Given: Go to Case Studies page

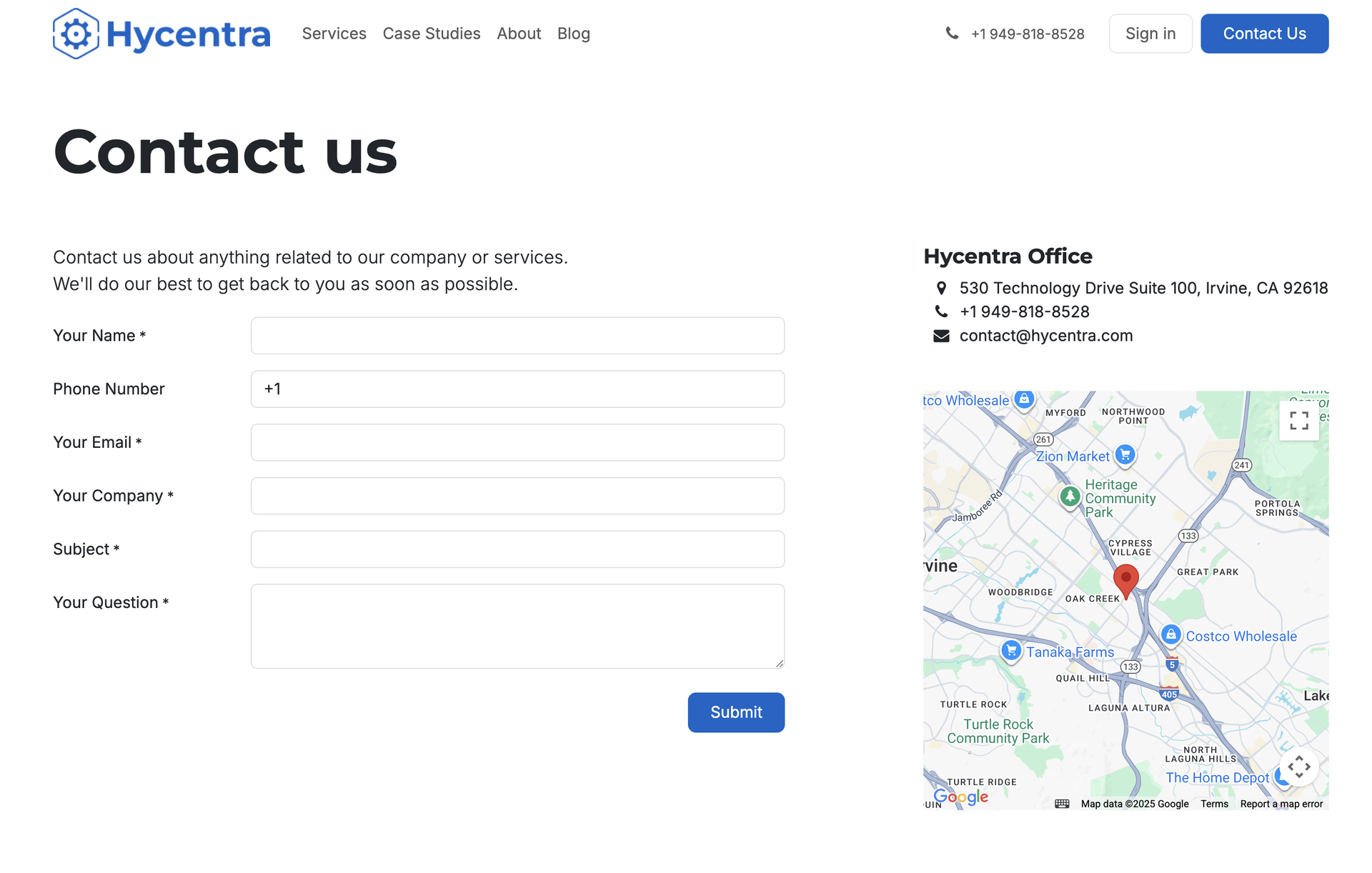Looking at the screenshot, I should (431, 34).
